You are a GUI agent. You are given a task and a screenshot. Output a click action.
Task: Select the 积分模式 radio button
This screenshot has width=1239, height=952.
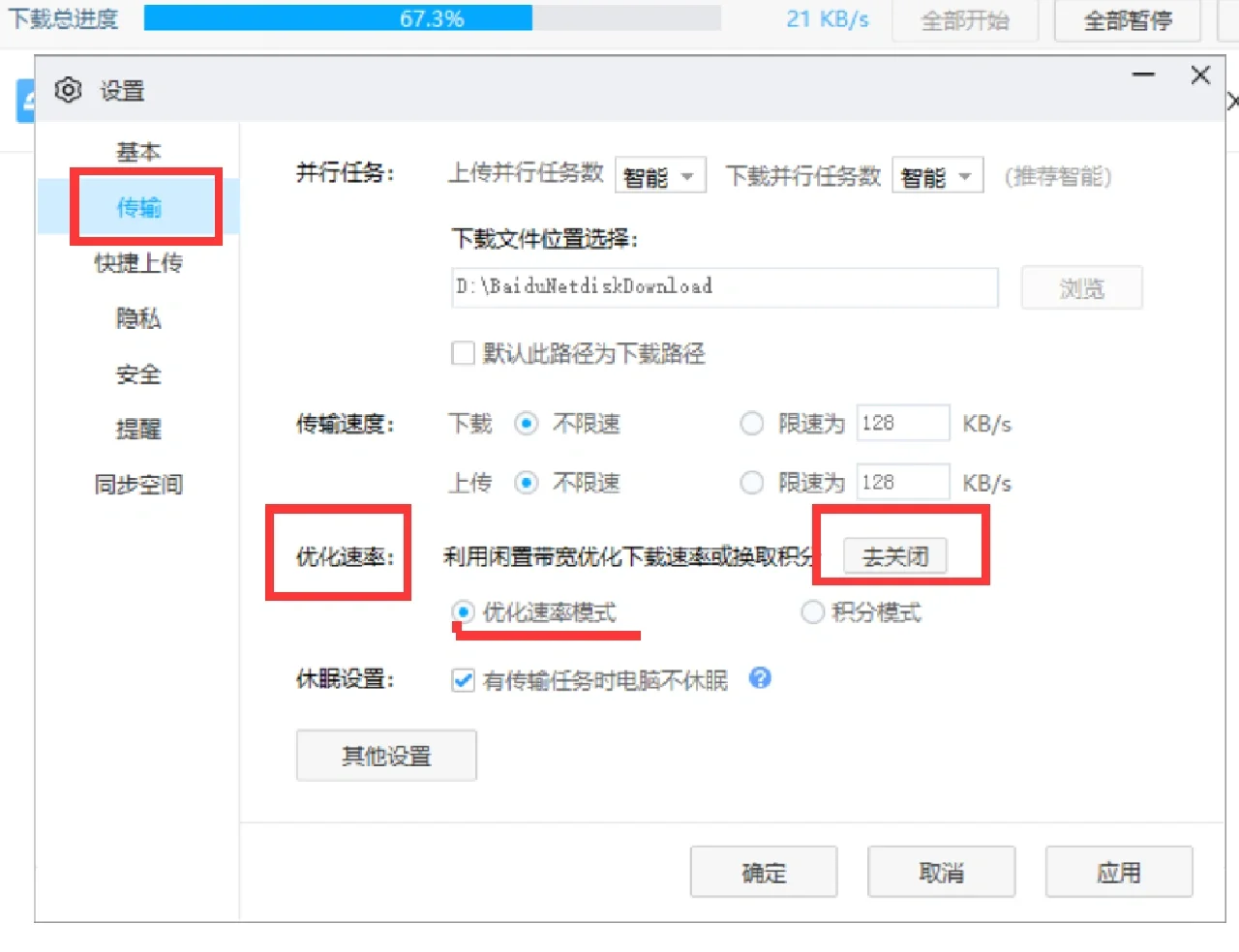[x=813, y=612]
